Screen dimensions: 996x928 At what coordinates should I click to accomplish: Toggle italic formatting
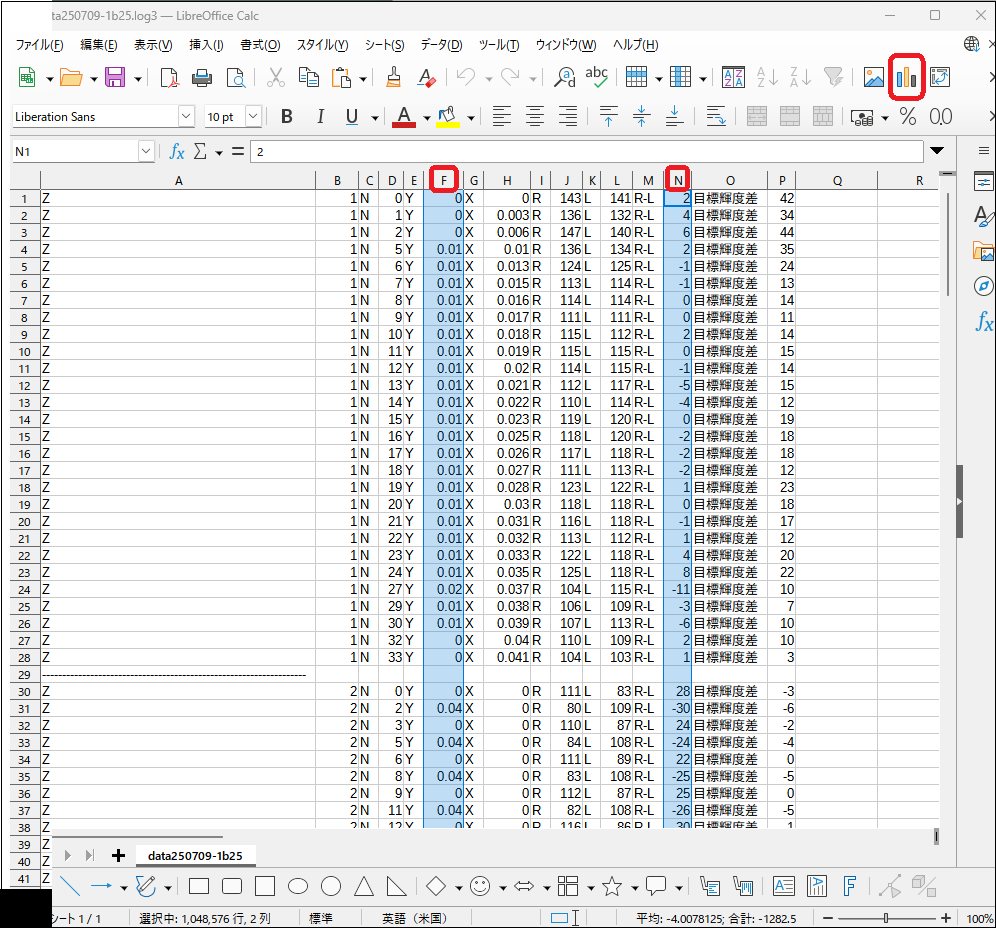point(320,117)
